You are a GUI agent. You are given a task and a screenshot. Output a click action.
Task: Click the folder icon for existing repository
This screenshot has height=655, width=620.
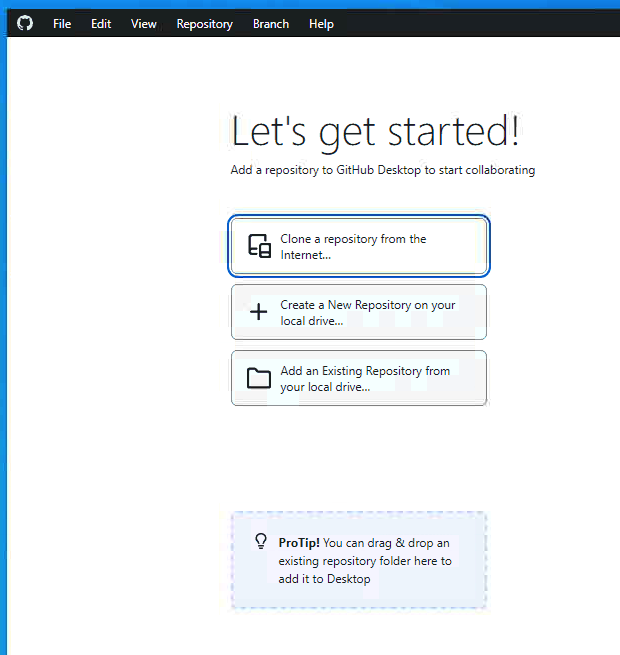(259, 378)
